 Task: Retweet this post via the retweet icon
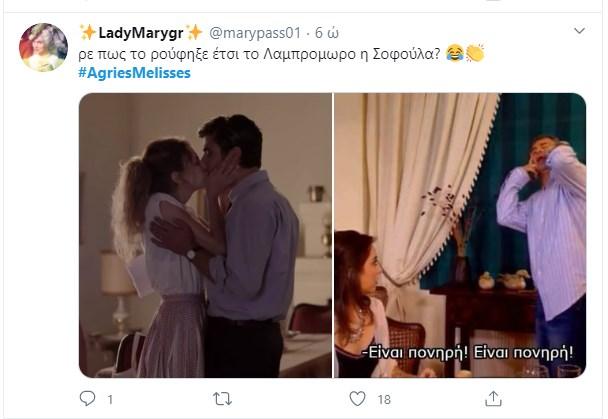point(223,399)
